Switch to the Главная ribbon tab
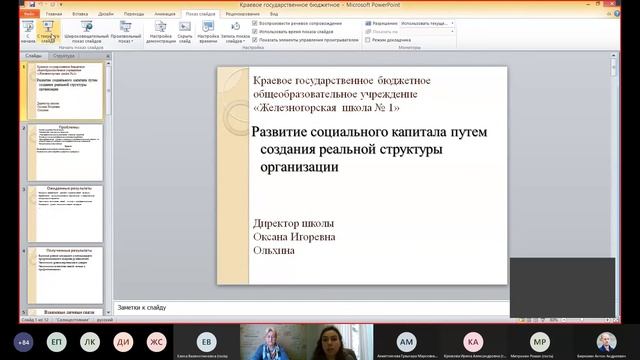 click(x=54, y=14)
